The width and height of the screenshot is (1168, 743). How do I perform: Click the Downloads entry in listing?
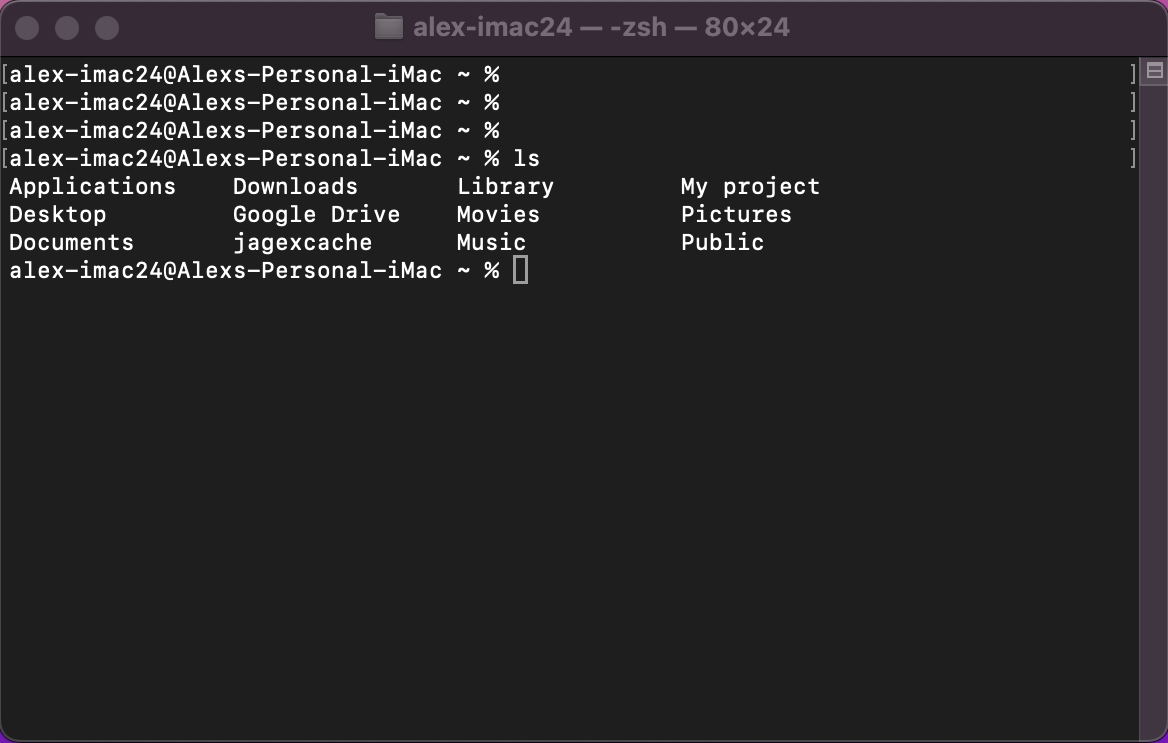coord(295,186)
